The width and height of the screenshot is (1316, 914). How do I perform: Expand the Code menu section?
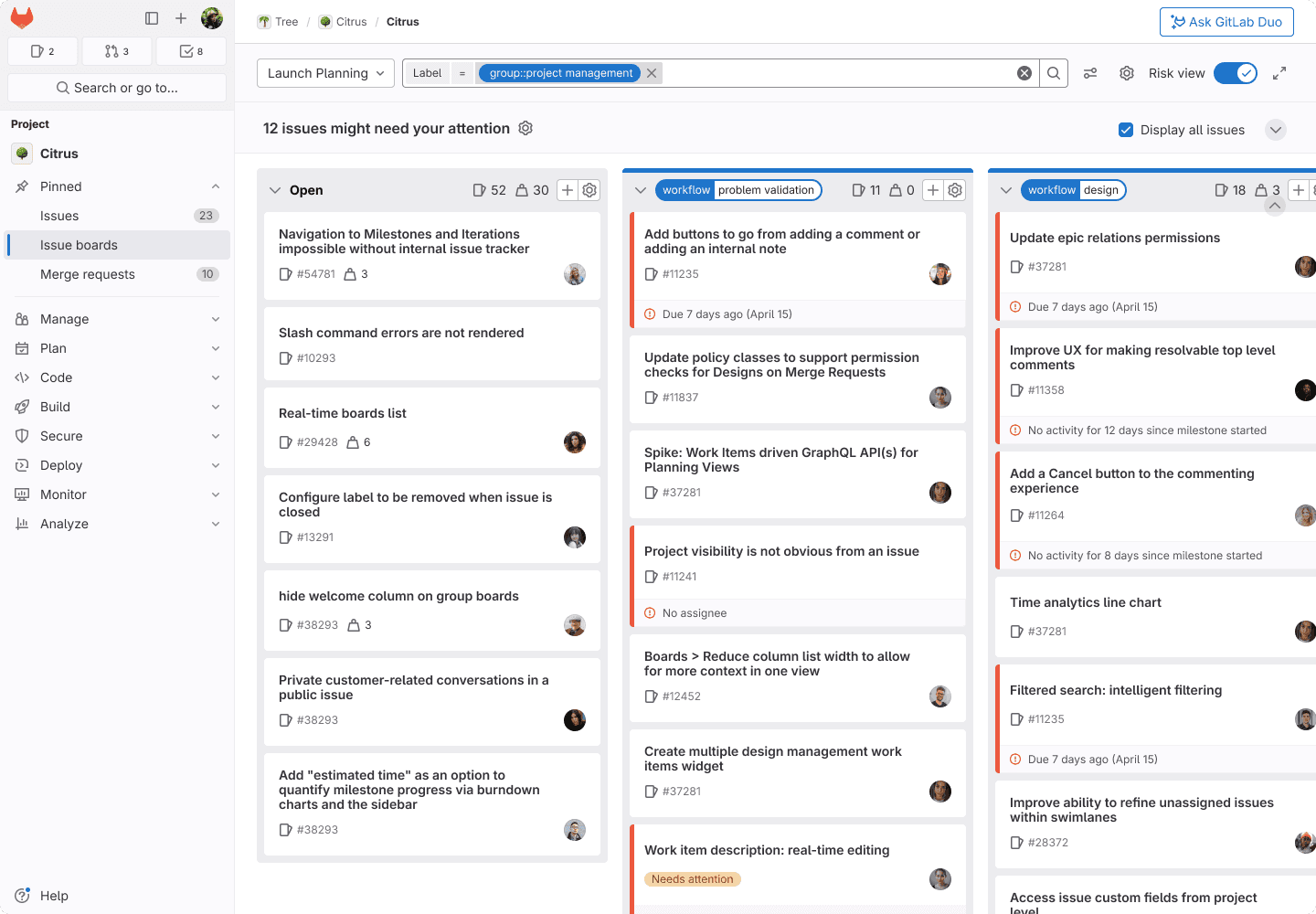pos(117,377)
